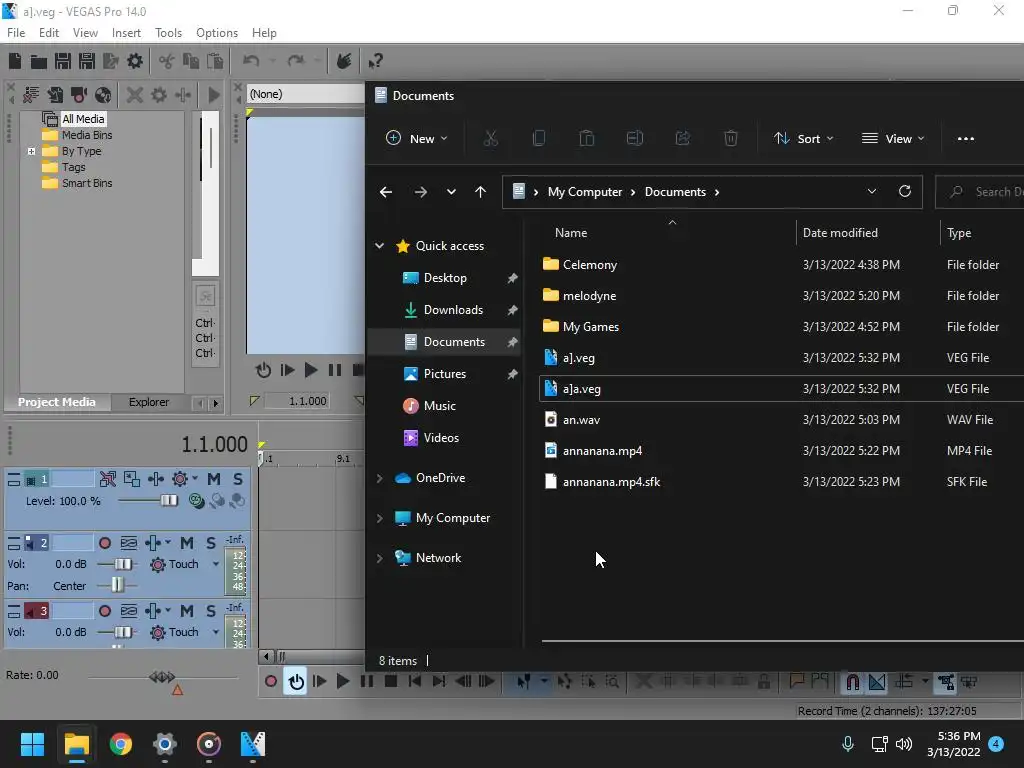The image size is (1024, 768).
Task: Expand OneDrive in navigation pane
Action: click(x=379, y=478)
